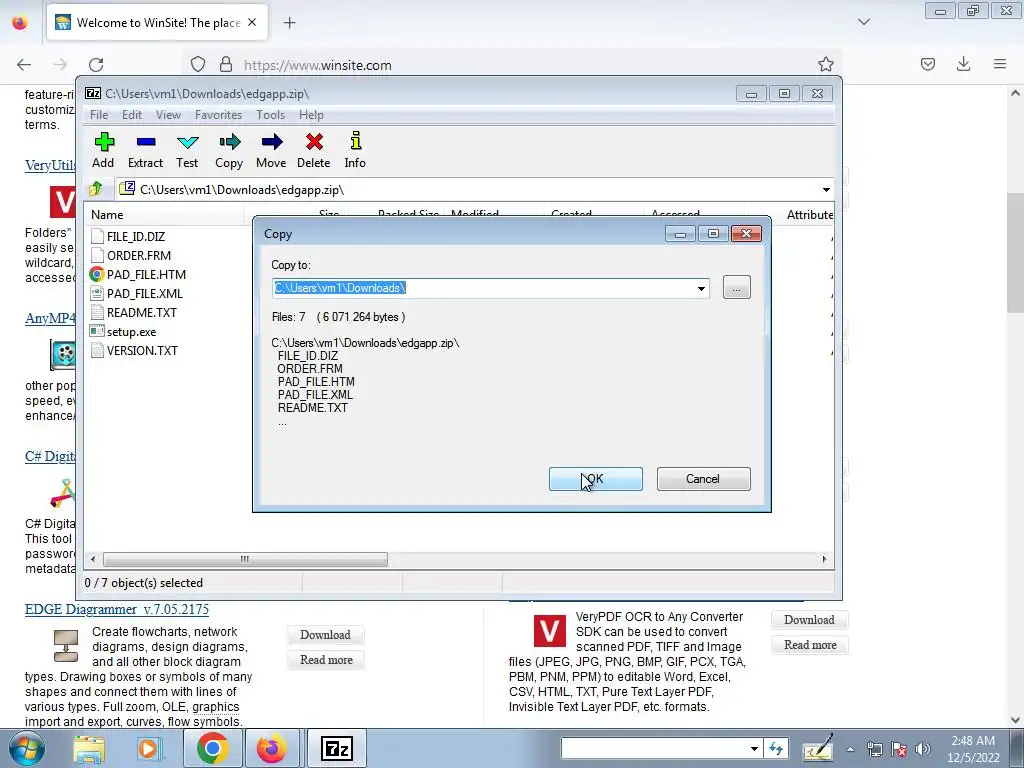Screen dimensions: 1024x768
Task: Click Firefox back navigation arrow
Action: point(24,65)
